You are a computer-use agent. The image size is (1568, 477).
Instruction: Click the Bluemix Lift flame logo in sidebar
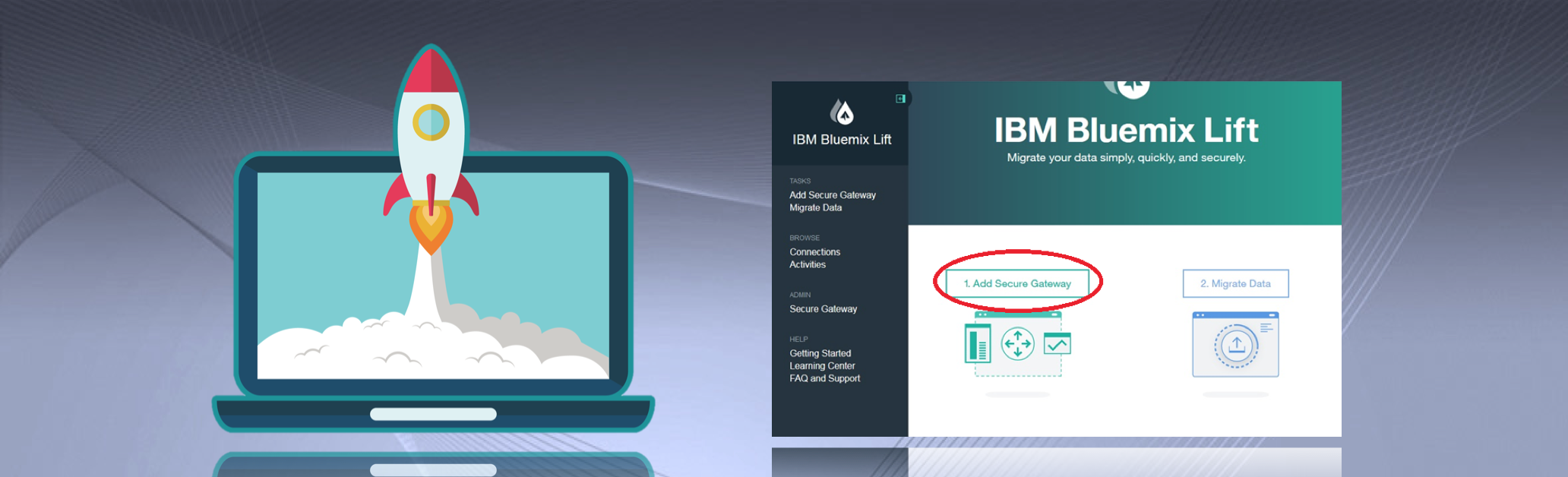pos(842,112)
